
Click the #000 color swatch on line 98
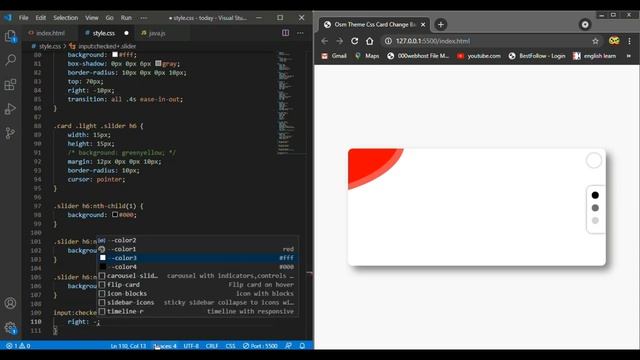pyautogui.click(x=115, y=215)
